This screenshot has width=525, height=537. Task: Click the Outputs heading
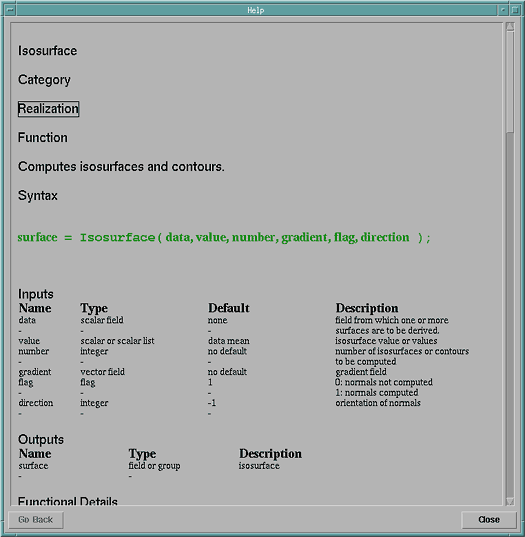(41, 439)
